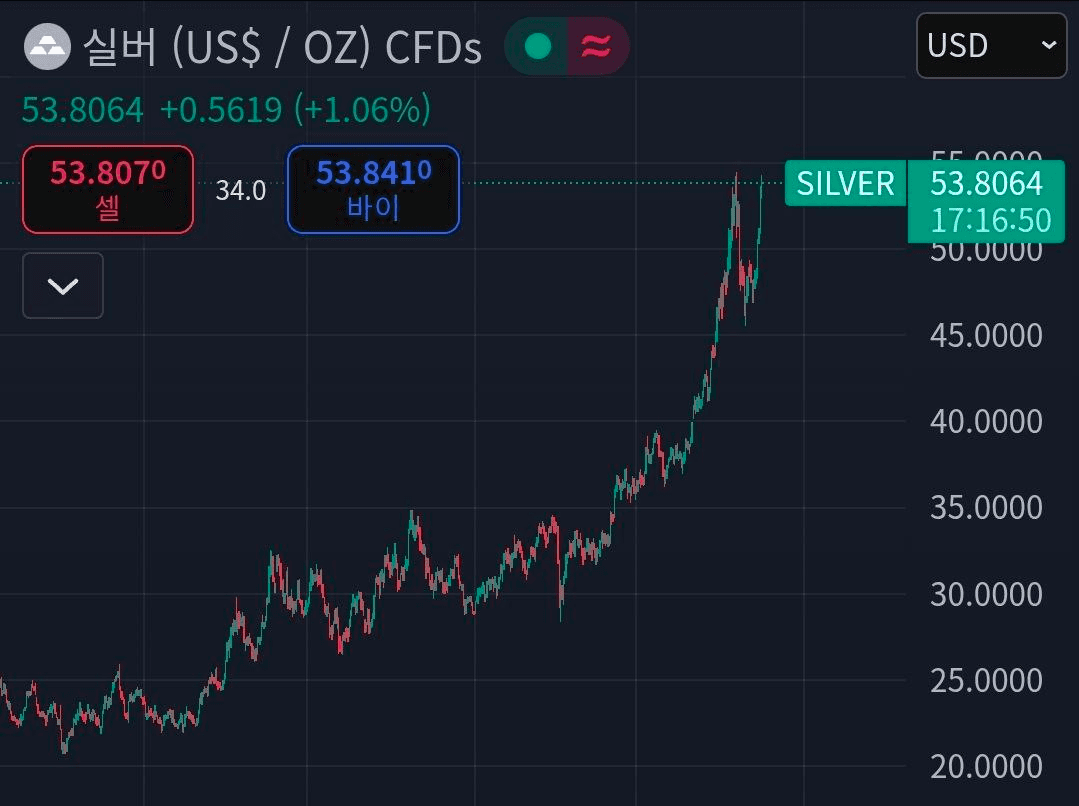Open the USD currency dropdown

[991, 45]
